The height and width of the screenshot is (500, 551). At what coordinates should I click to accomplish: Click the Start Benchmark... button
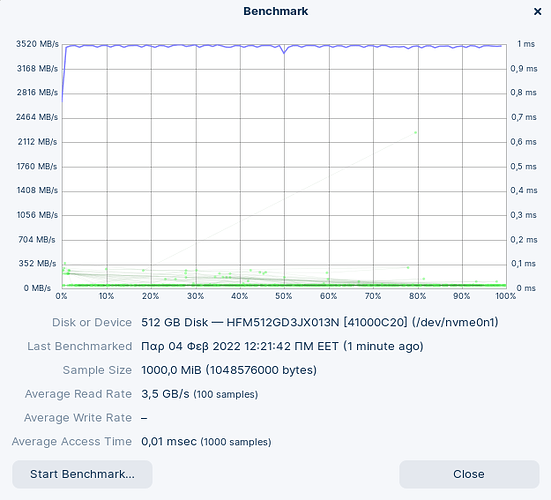tap(82, 474)
